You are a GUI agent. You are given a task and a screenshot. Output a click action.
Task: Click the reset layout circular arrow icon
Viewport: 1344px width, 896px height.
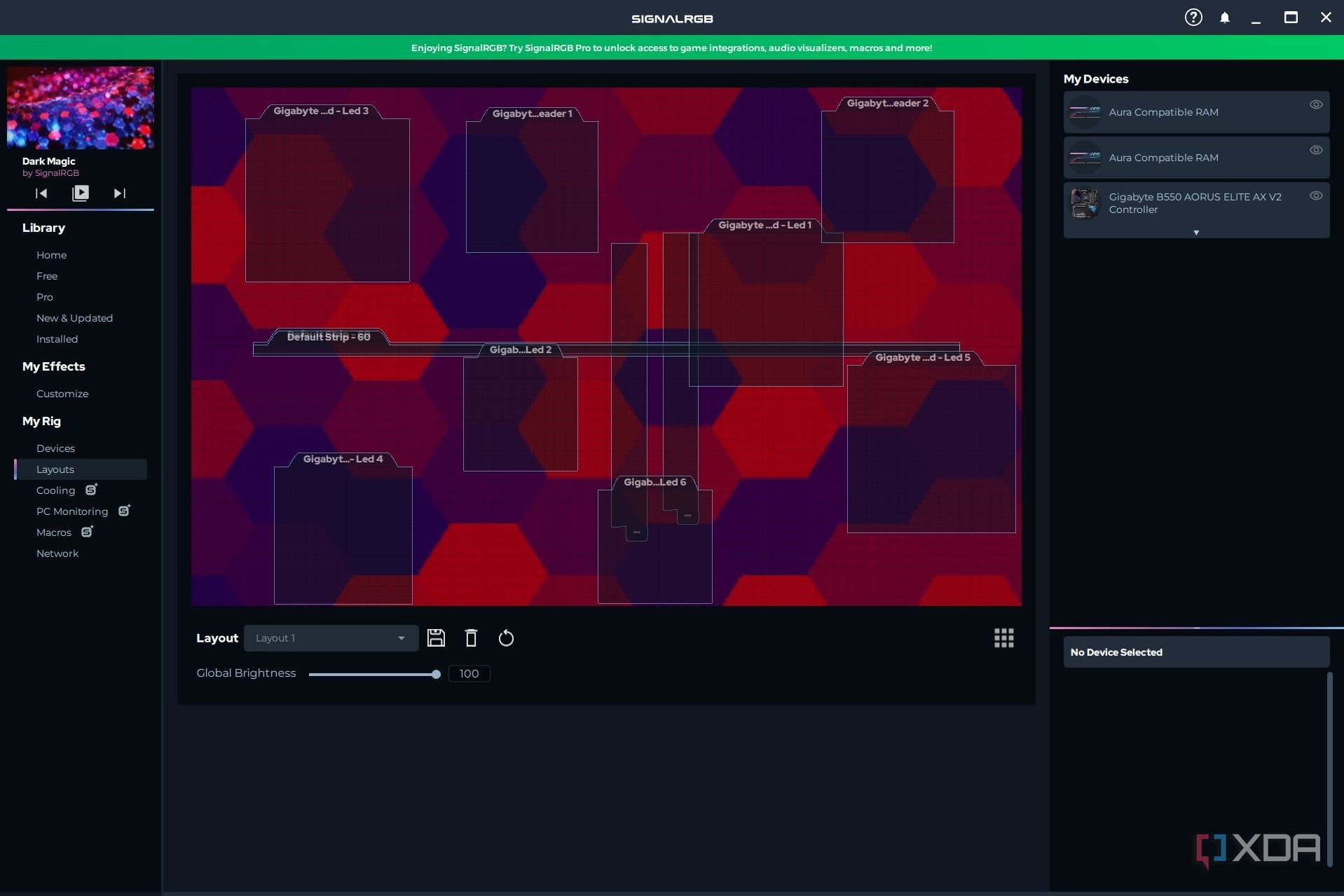506,638
